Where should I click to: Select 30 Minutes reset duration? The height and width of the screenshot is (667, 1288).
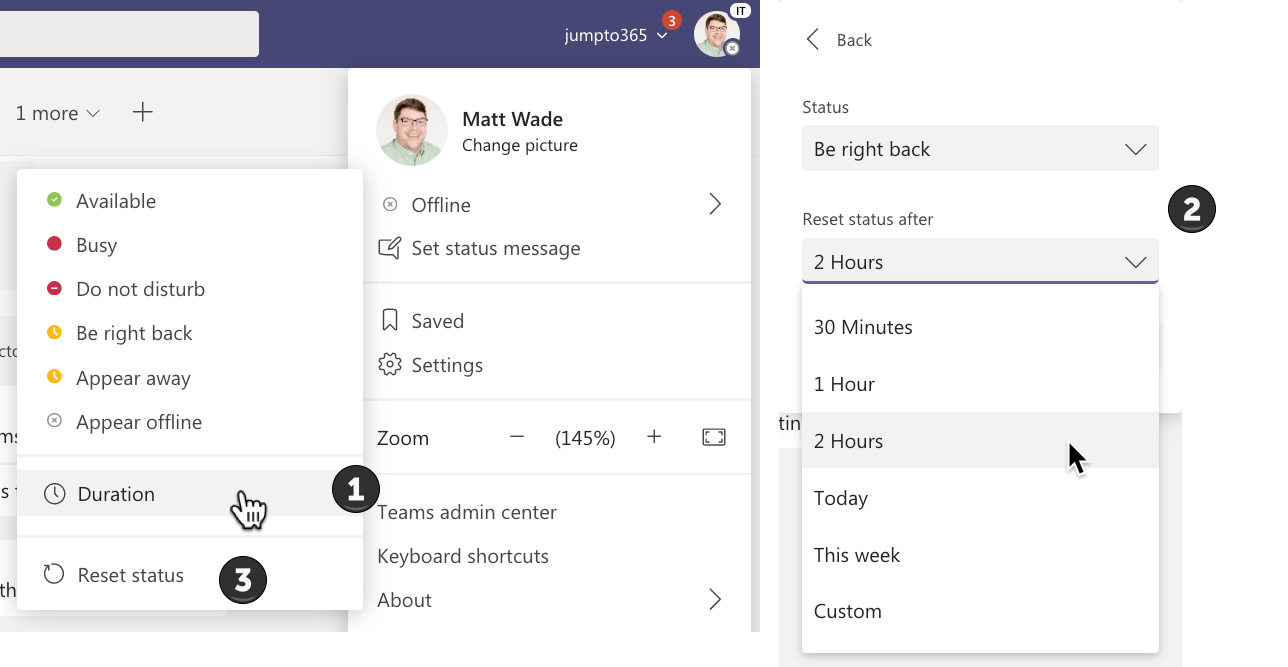tap(980, 327)
